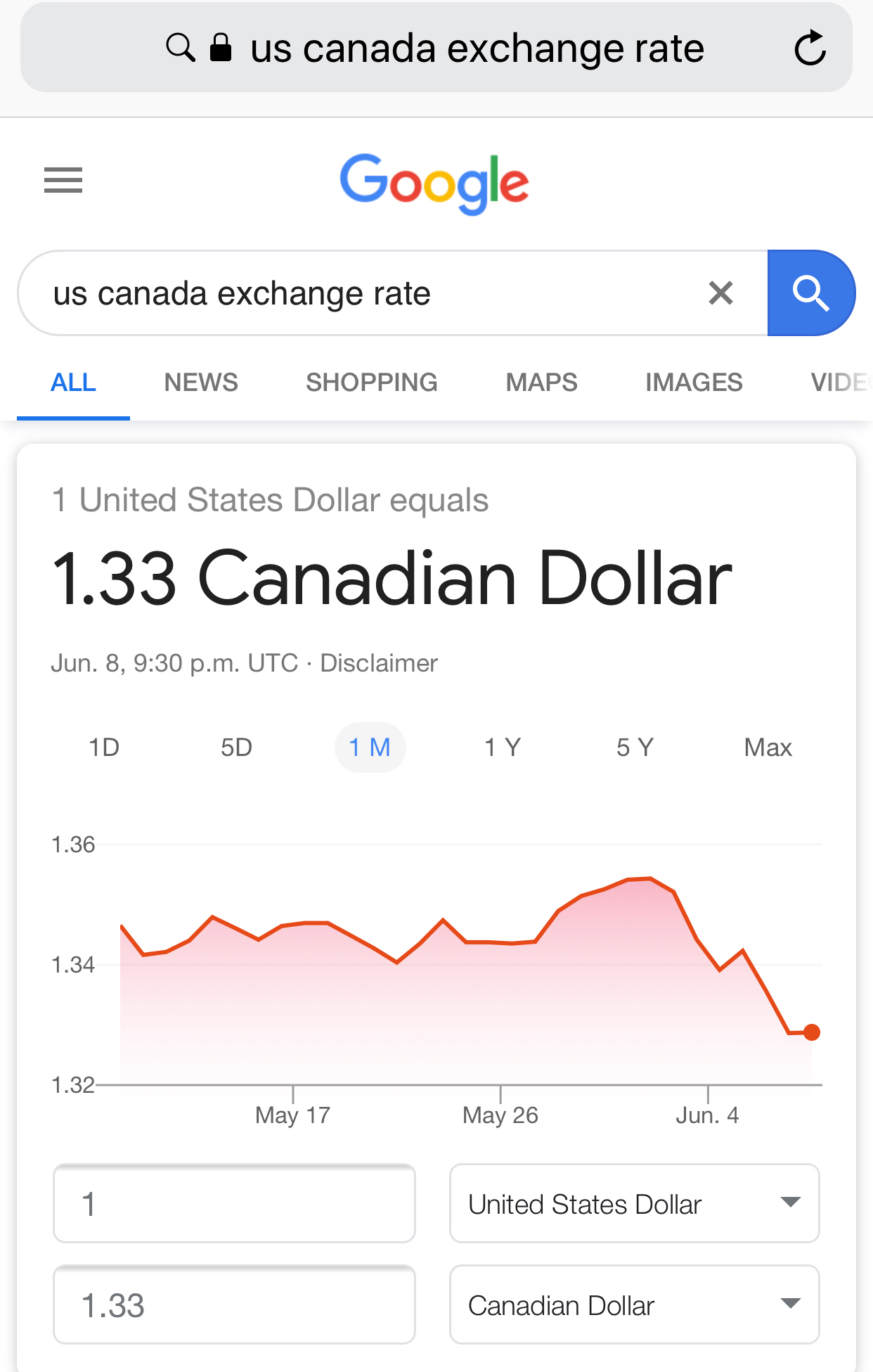The height and width of the screenshot is (1372, 873).
Task: Click the Google logo
Action: [x=434, y=184]
